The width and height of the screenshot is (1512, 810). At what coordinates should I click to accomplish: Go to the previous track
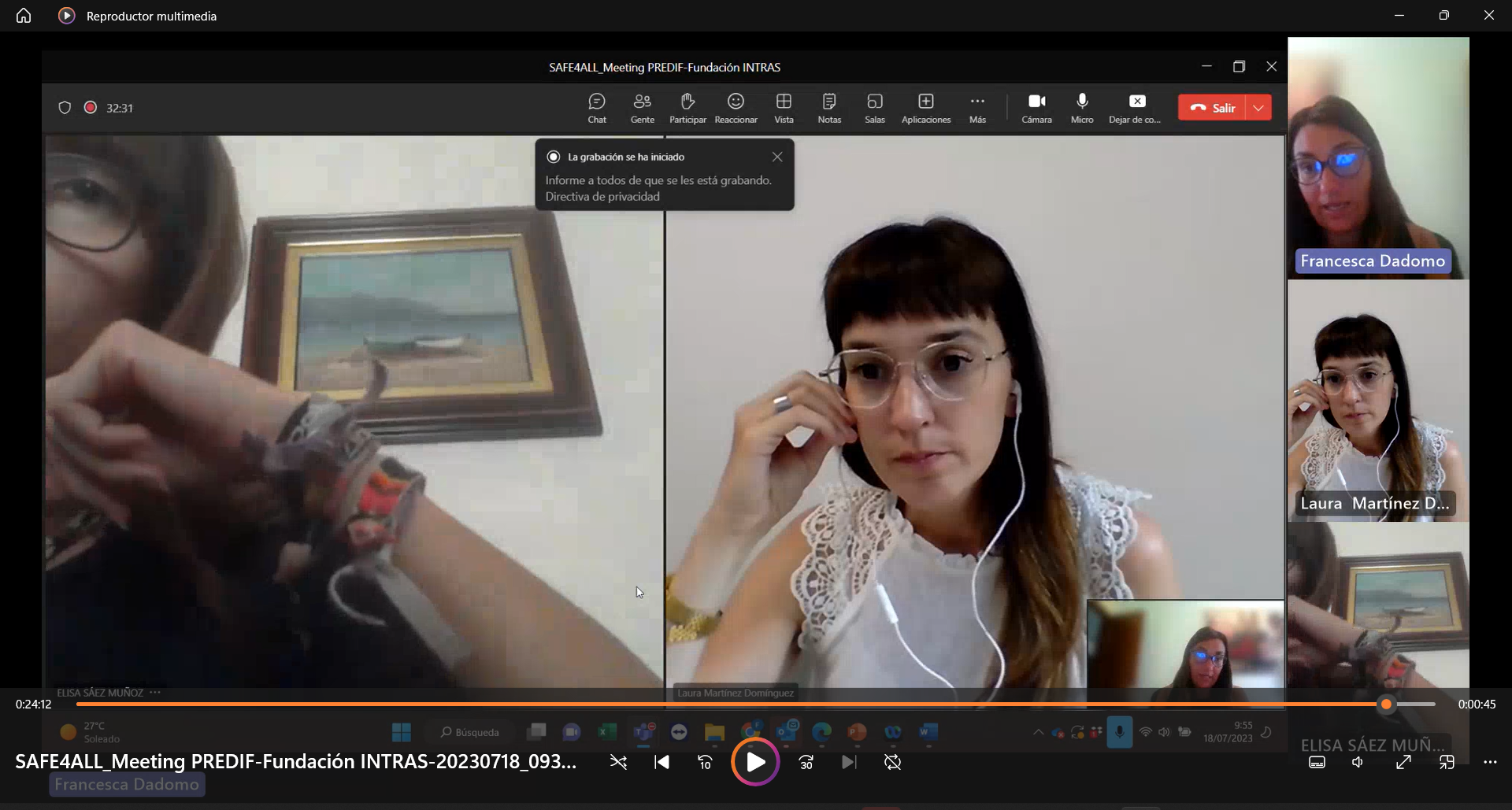(662, 762)
